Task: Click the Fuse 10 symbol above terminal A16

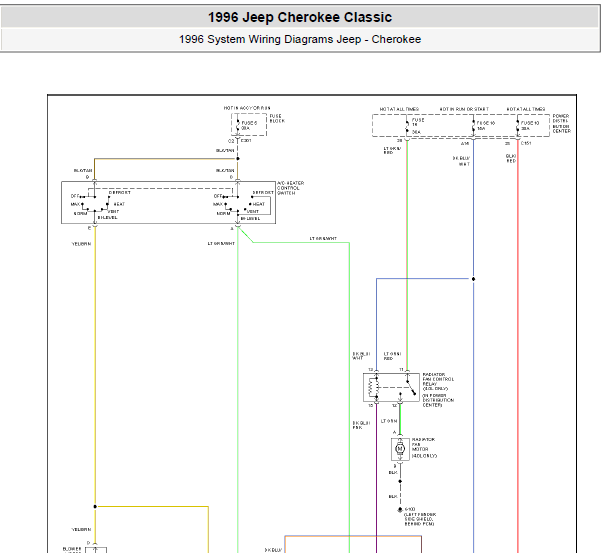Action: click(473, 126)
